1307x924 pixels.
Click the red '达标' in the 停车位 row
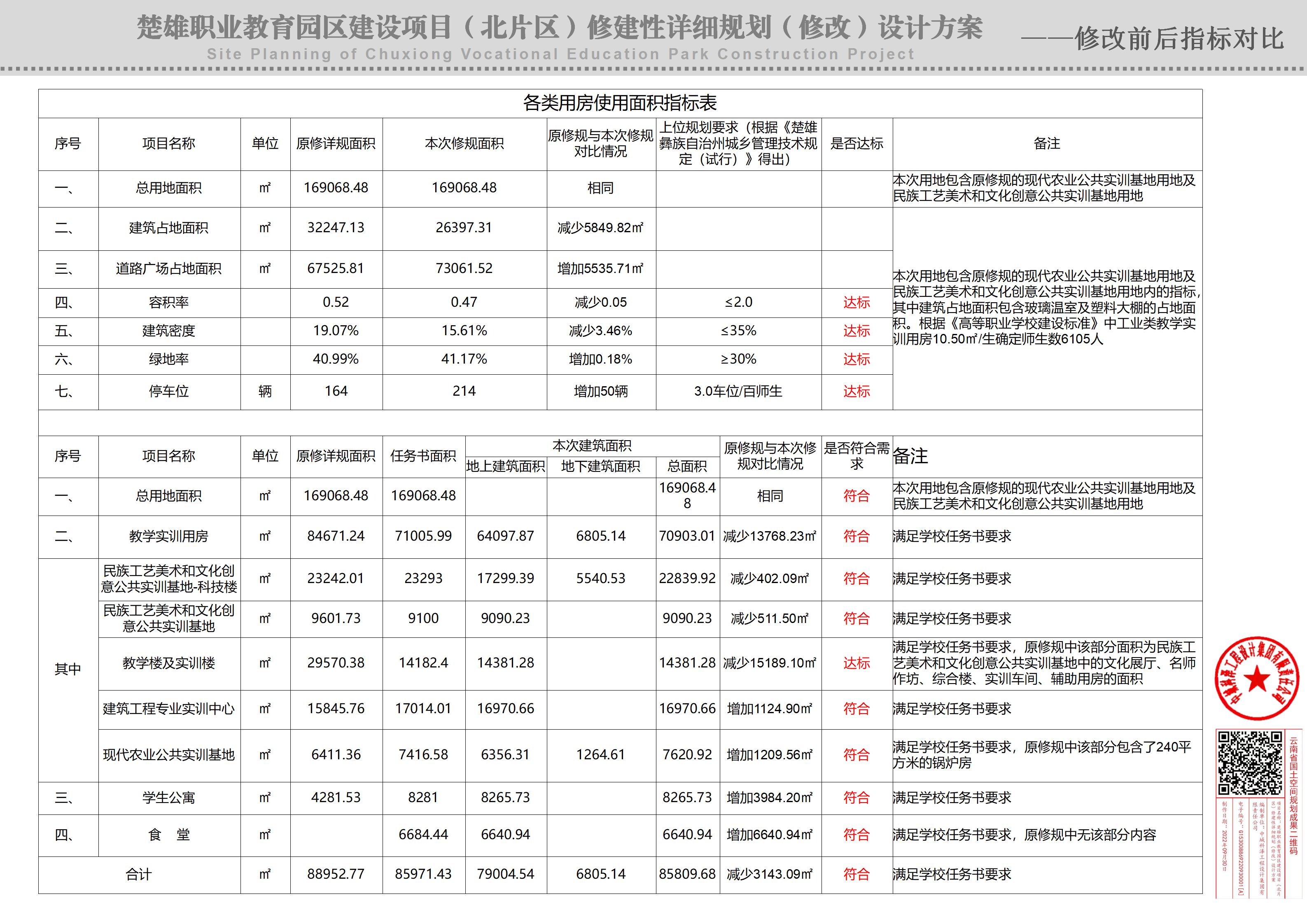click(x=856, y=391)
